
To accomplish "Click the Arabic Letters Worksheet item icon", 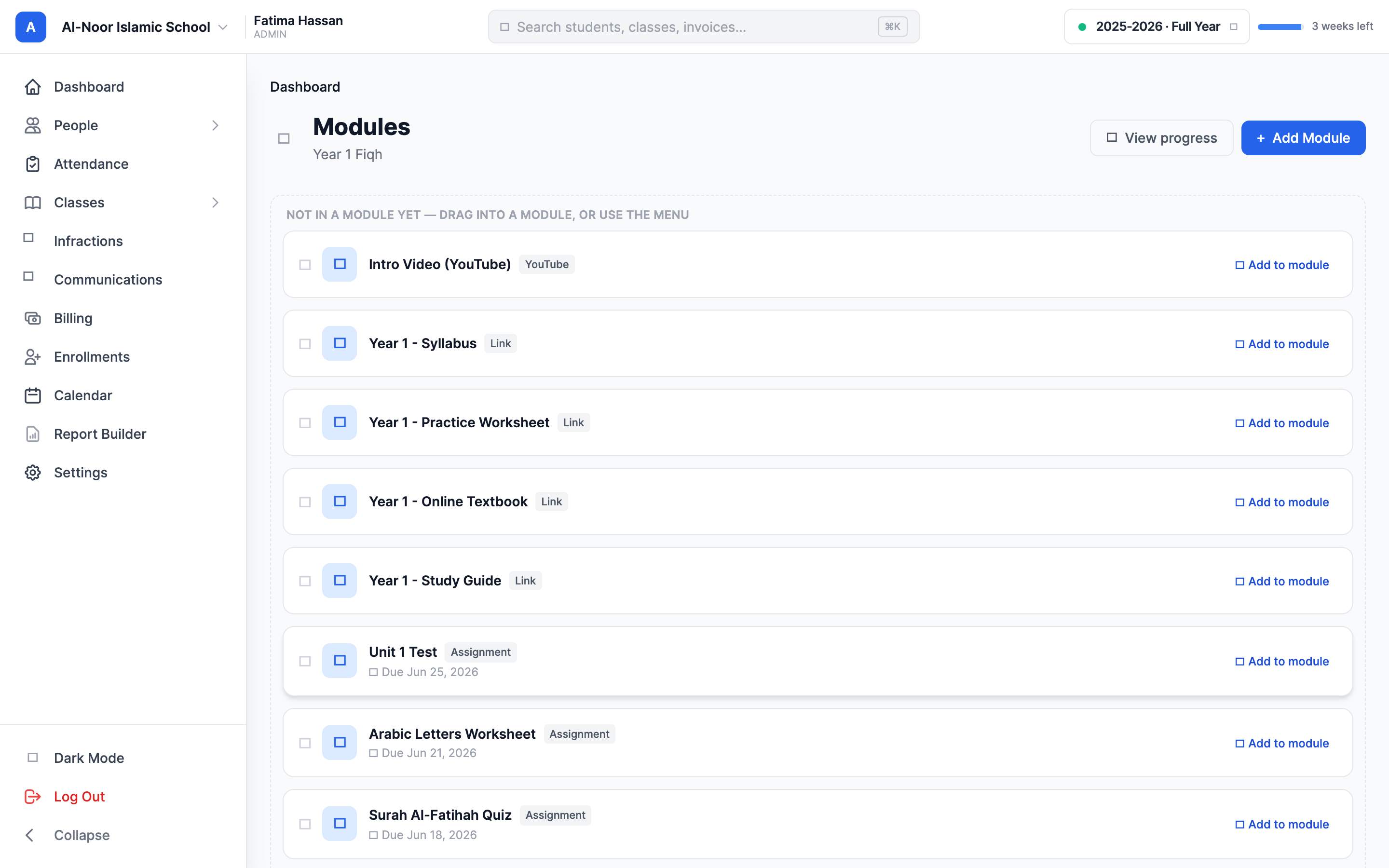I will 339,743.
